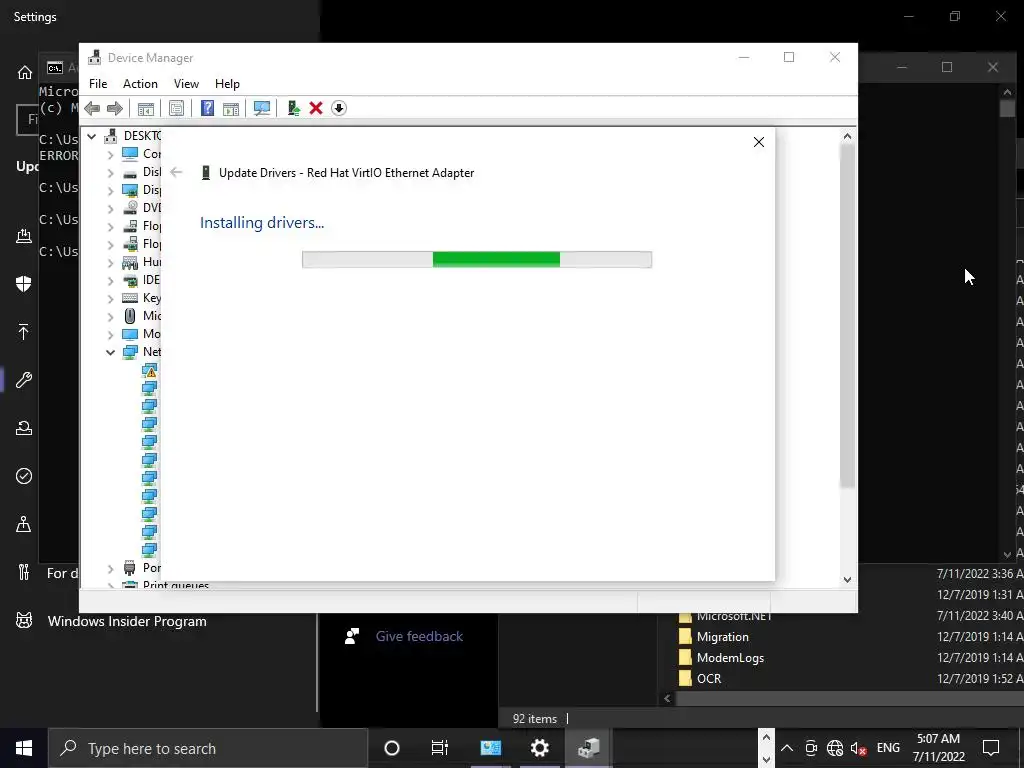Open the Settings Home icon in the sidebar

(24, 72)
